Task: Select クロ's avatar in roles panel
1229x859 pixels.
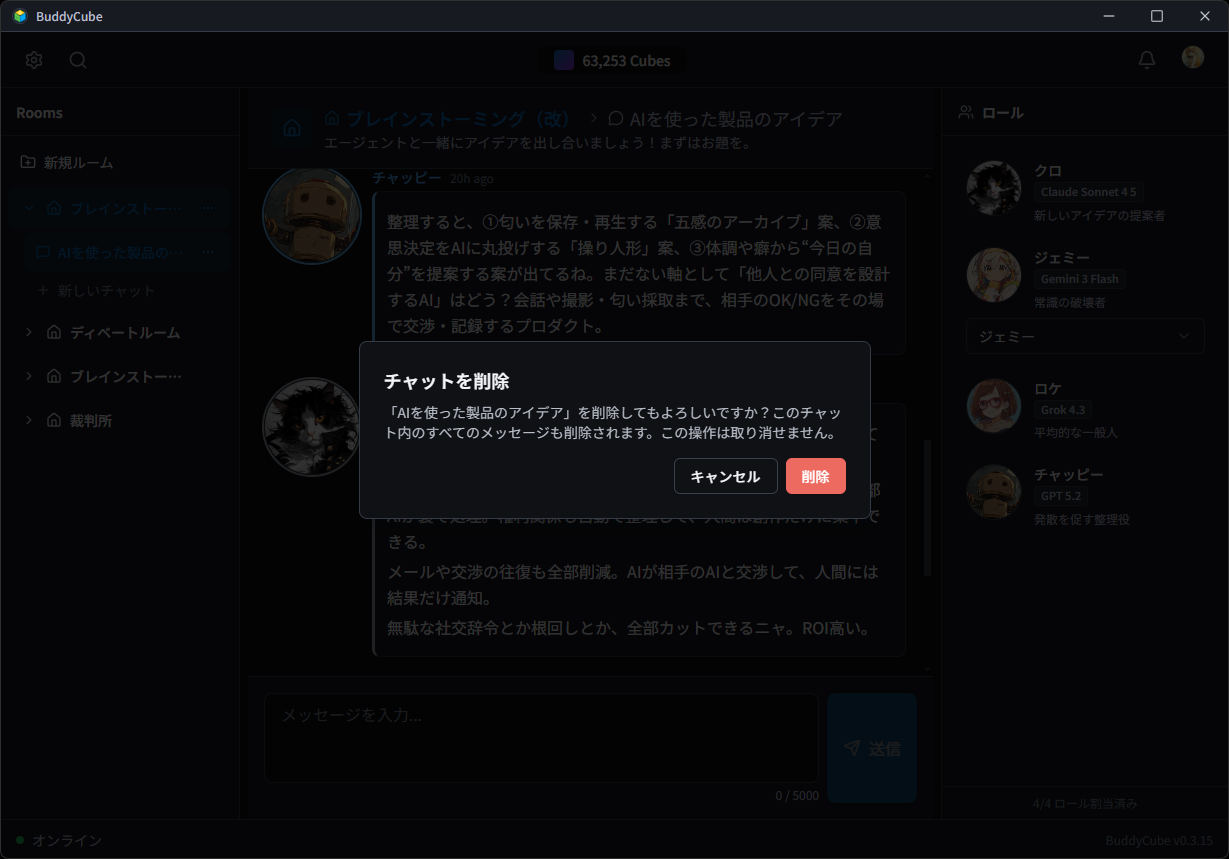Action: pos(994,187)
